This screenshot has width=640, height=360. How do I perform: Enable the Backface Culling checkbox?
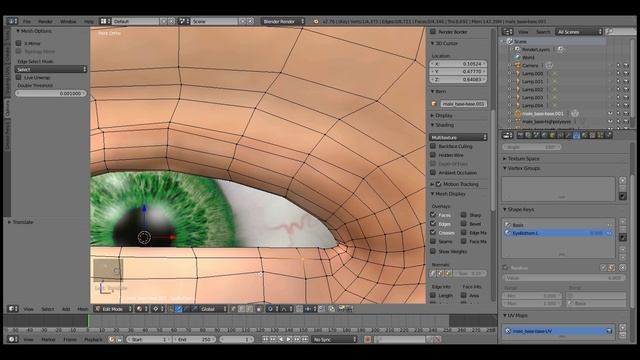[433, 146]
